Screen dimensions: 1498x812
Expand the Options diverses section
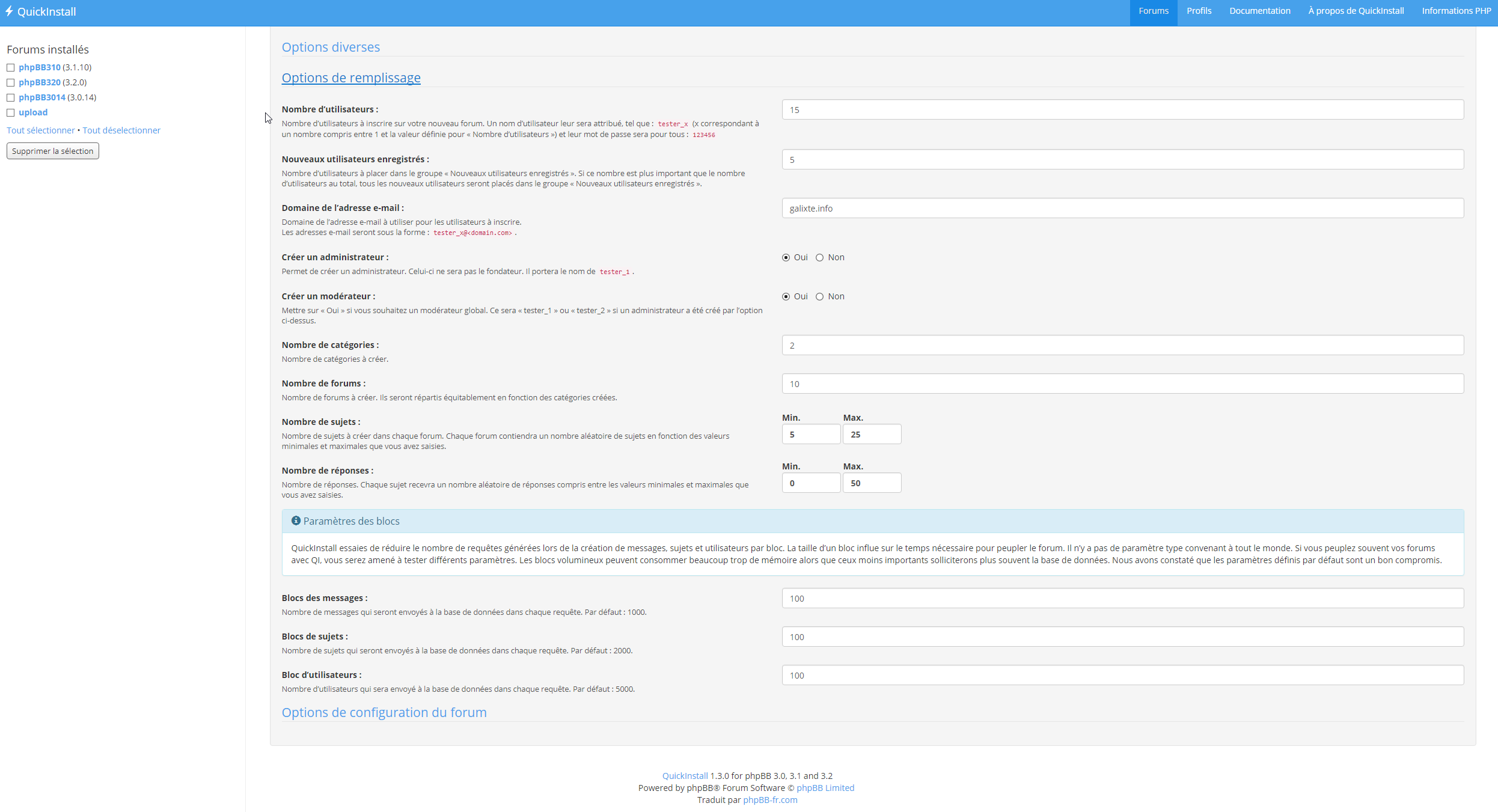coord(331,47)
